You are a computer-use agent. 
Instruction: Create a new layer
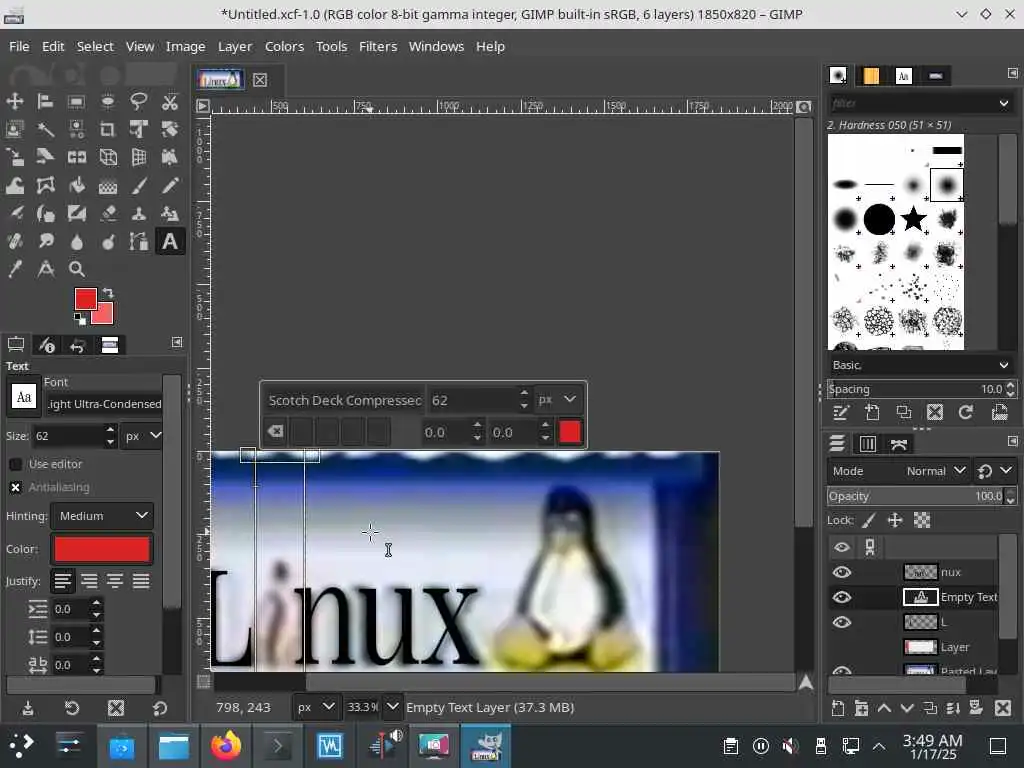tap(838, 708)
